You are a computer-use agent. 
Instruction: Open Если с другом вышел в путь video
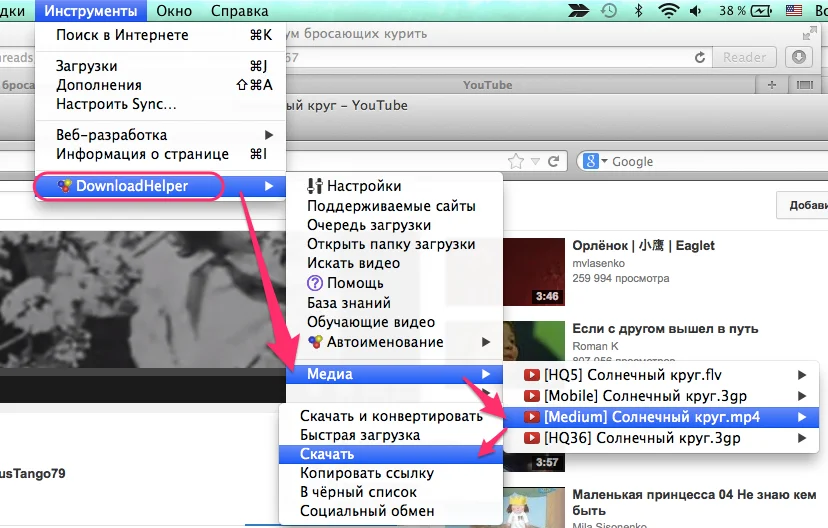pyautogui.click(x=665, y=328)
